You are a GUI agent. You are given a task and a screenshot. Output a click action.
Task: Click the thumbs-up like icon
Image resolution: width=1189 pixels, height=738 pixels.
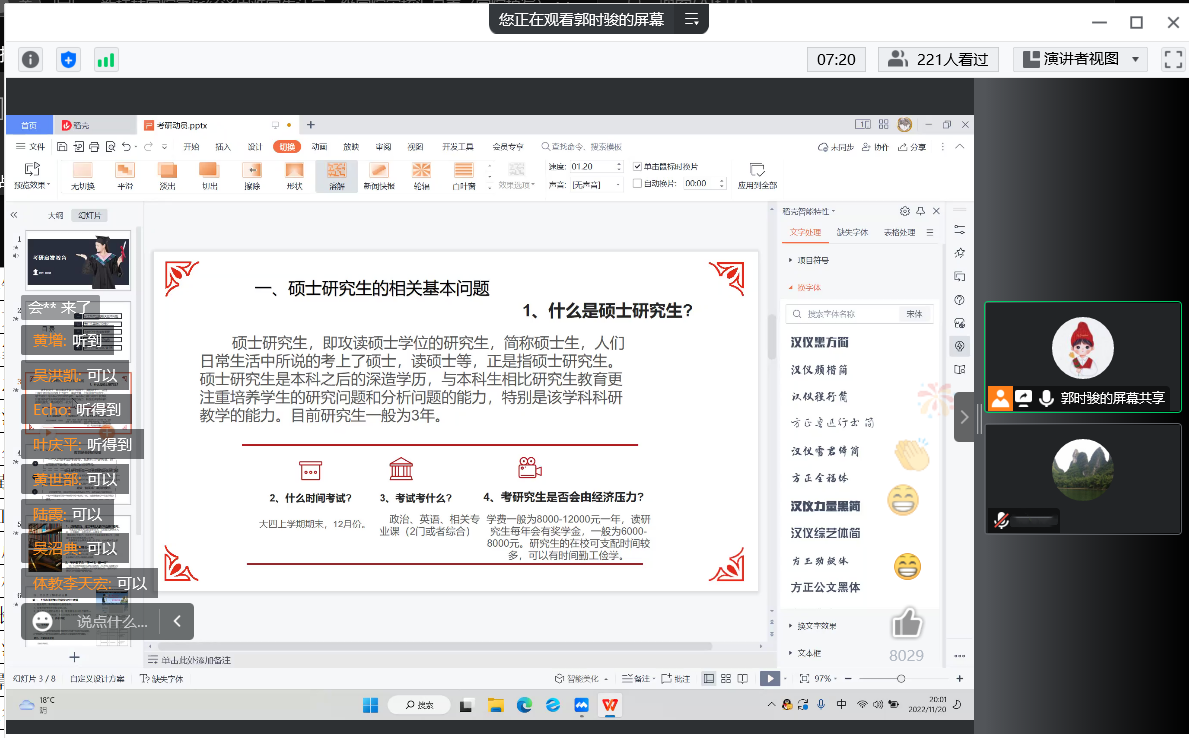coord(906,625)
